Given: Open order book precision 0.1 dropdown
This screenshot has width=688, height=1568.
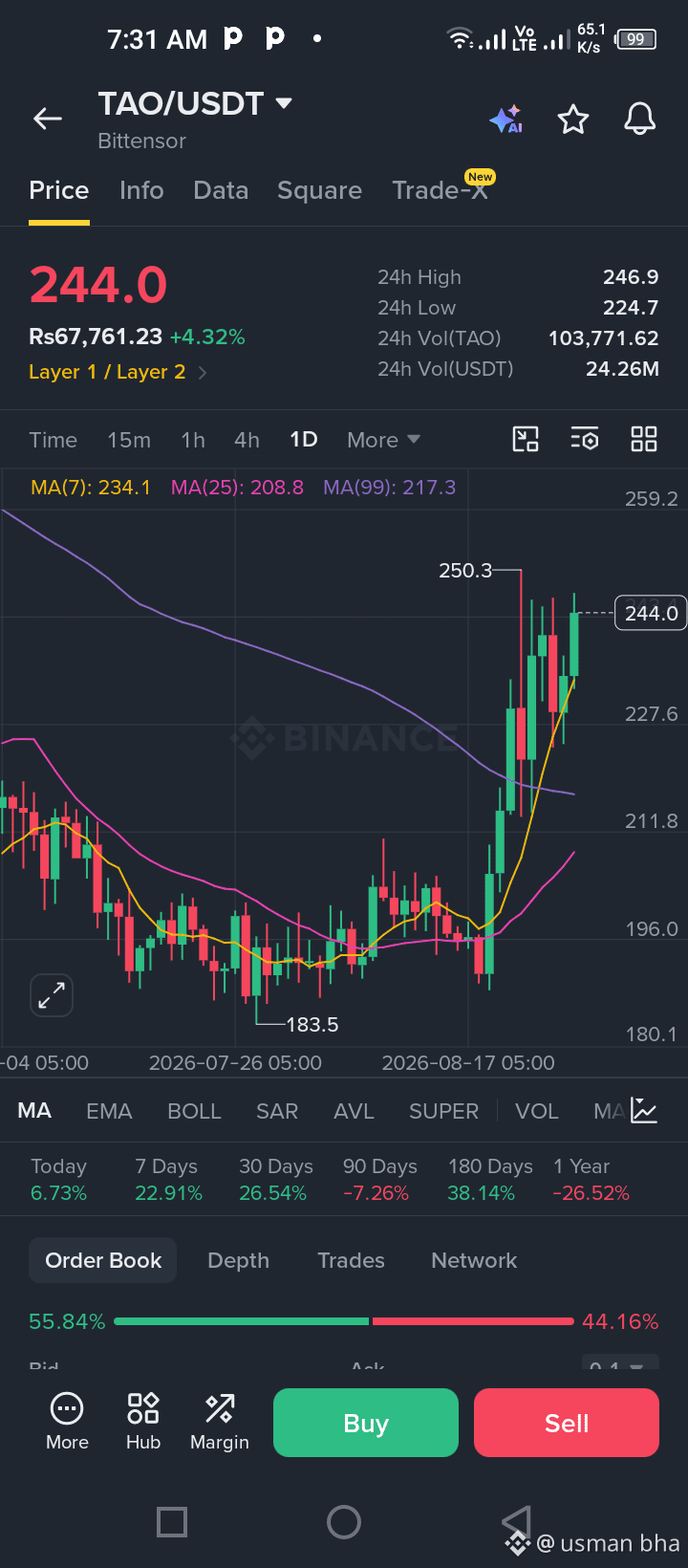Looking at the screenshot, I should 620,1365.
